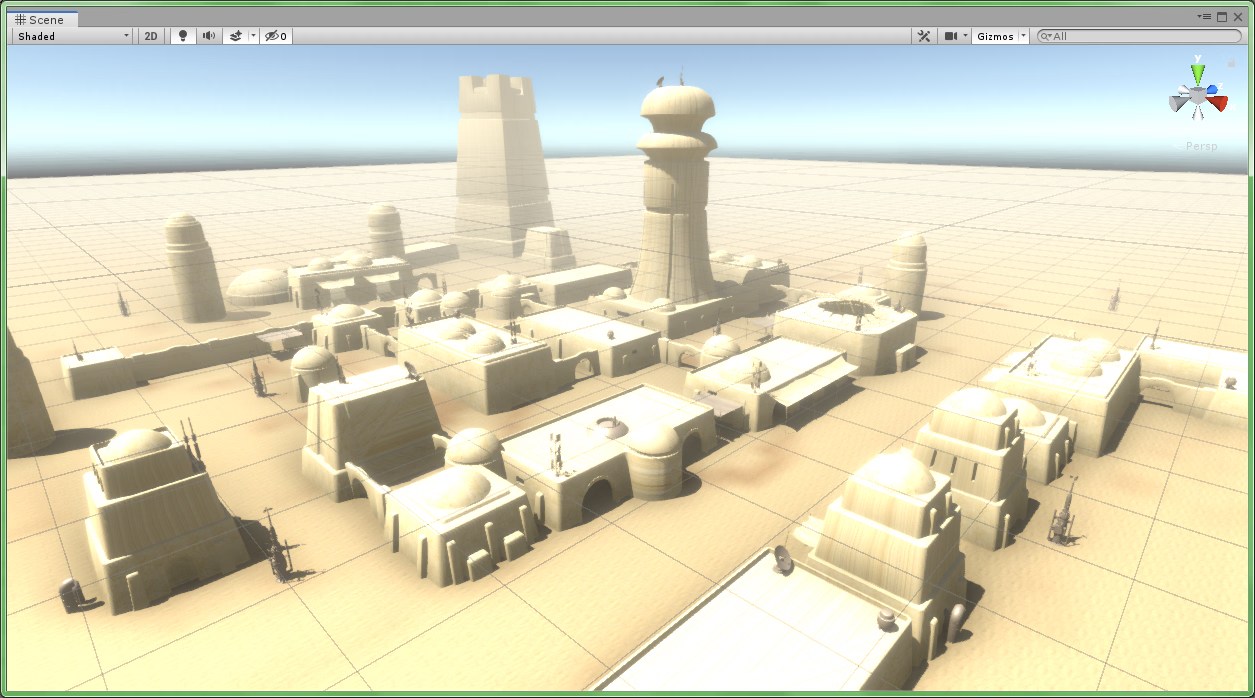Viewport: 1255px width, 698px height.
Task: Open the search mode magnifier dropdown
Action: pyautogui.click(x=1046, y=36)
